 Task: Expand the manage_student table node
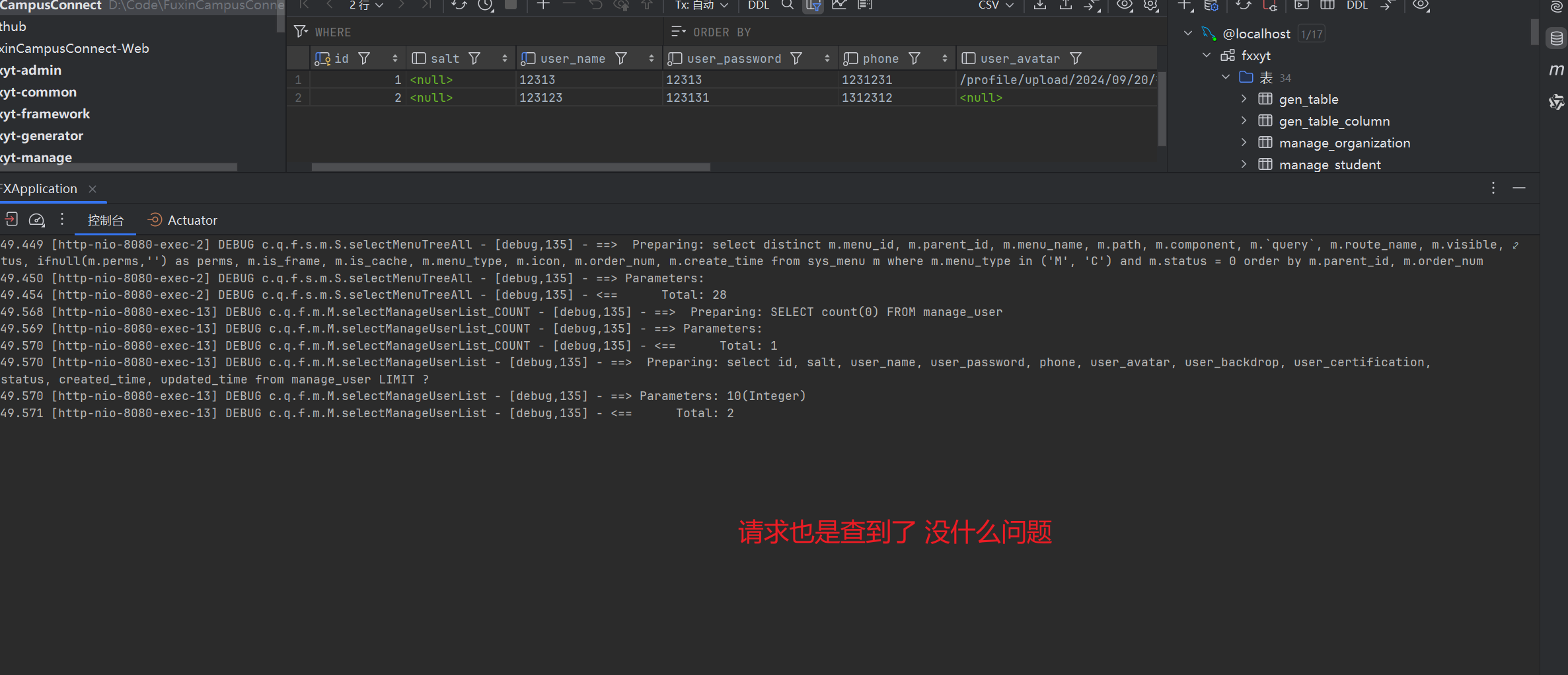(1244, 164)
